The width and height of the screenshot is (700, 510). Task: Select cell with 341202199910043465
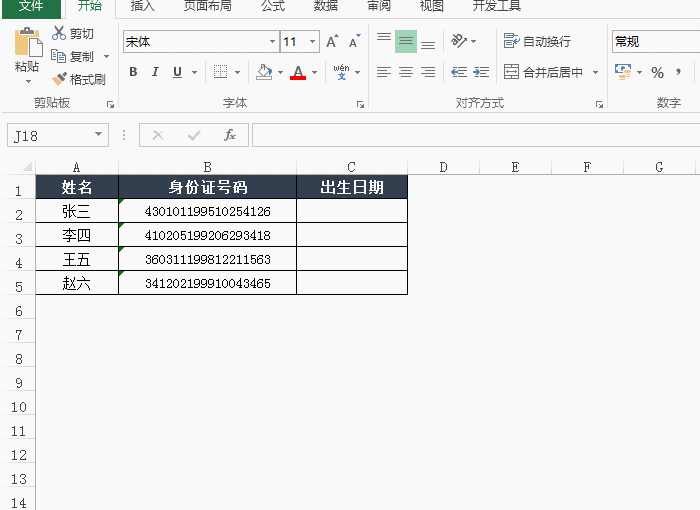click(207, 283)
